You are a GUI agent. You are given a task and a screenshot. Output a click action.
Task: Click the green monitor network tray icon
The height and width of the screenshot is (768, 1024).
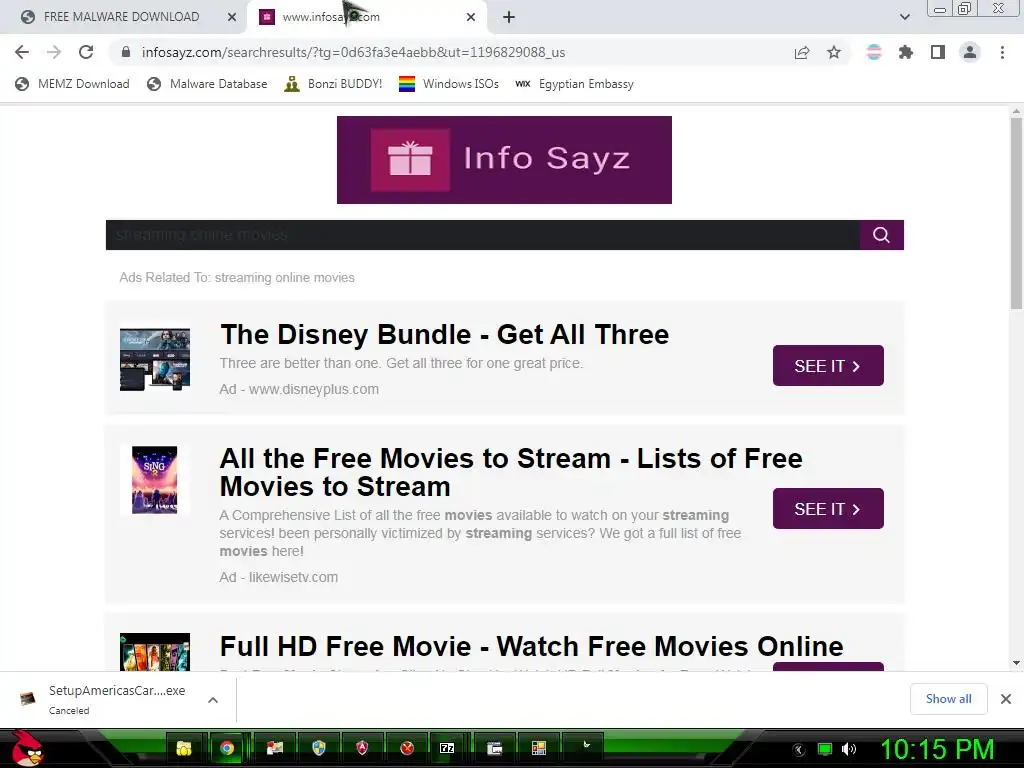(x=825, y=749)
